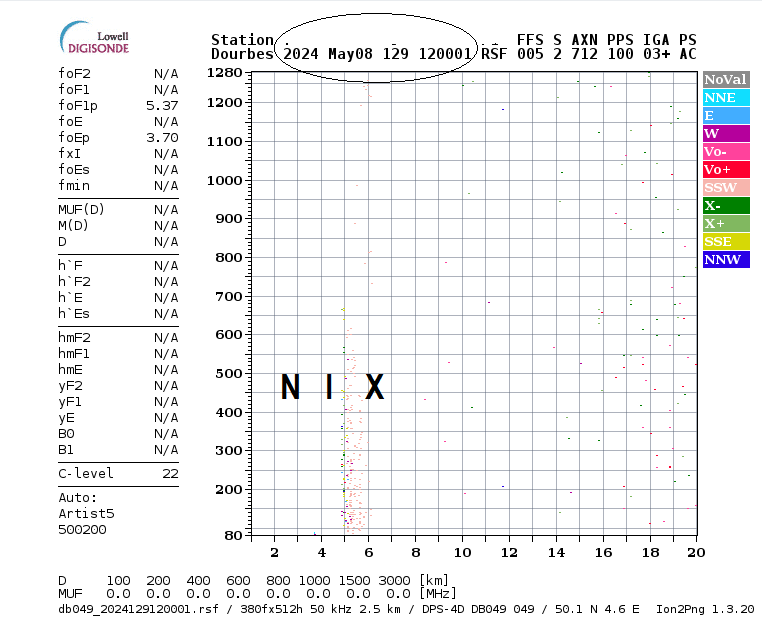
Task: Select the E blue legend entry
Action: coord(725,116)
